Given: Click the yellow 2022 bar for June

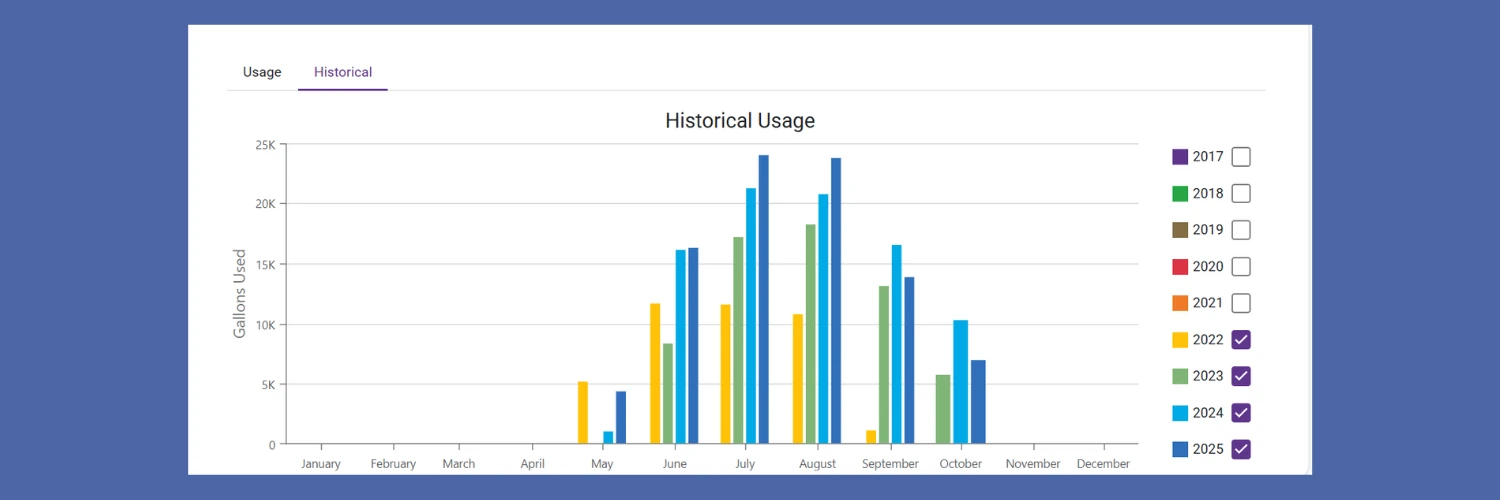Looking at the screenshot, I should pyautogui.click(x=655, y=374).
